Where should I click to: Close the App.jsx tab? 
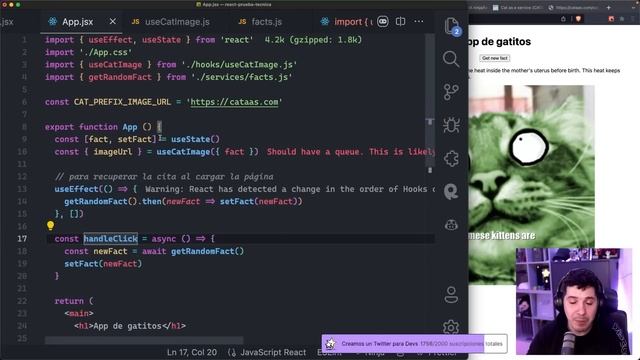(x=113, y=22)
